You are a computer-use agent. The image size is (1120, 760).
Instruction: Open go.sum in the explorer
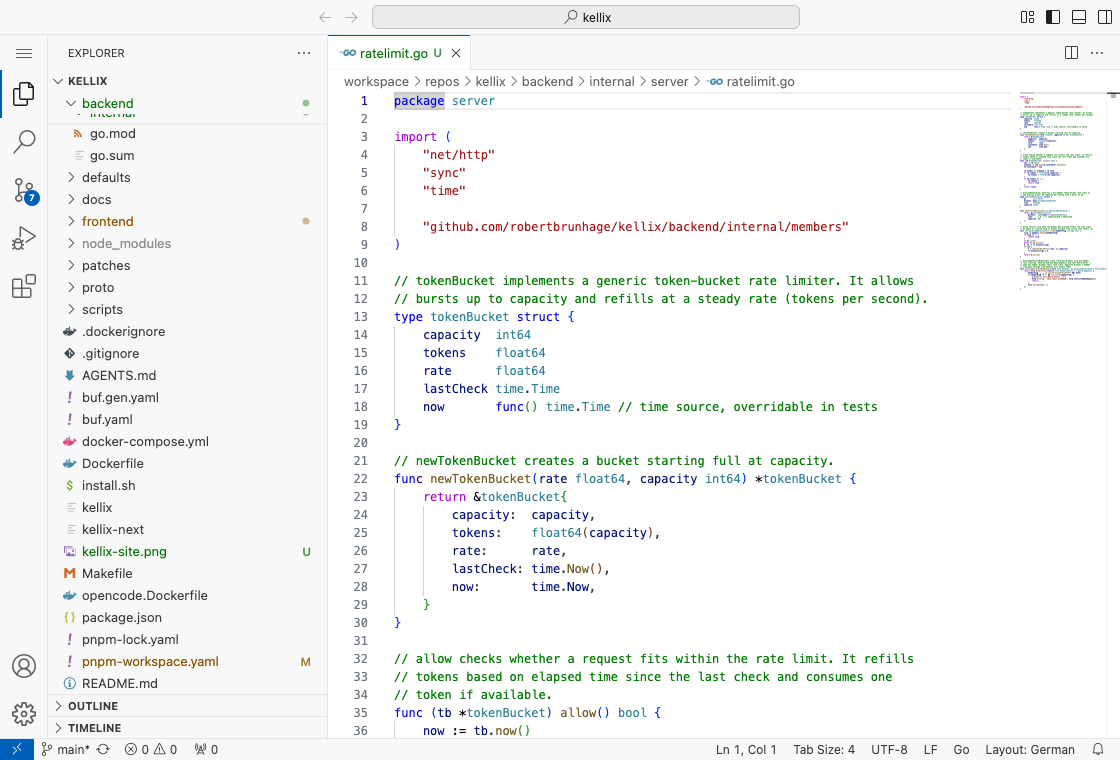188,155
